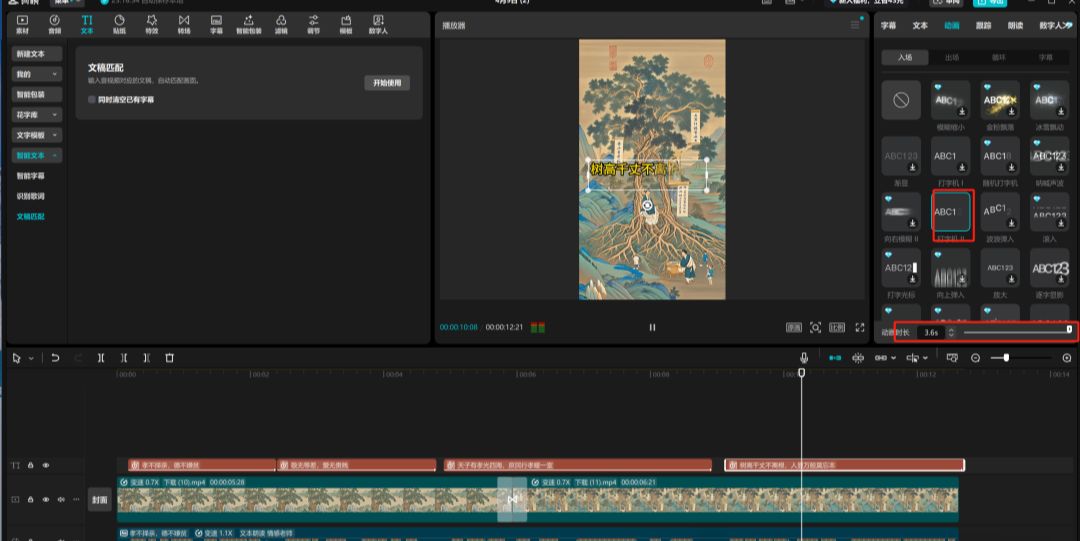Open 识别歌词 in the sidebar

(30, 196)
